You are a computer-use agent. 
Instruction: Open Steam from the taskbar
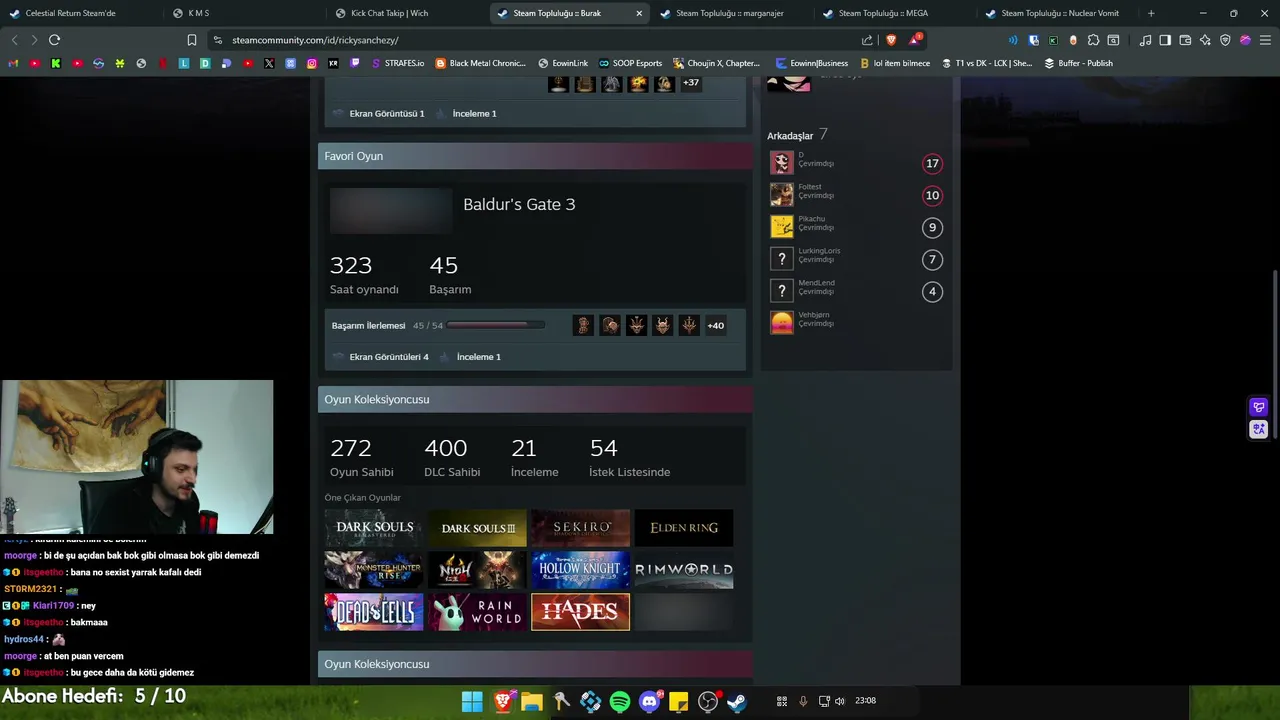[x=736, y=701]
